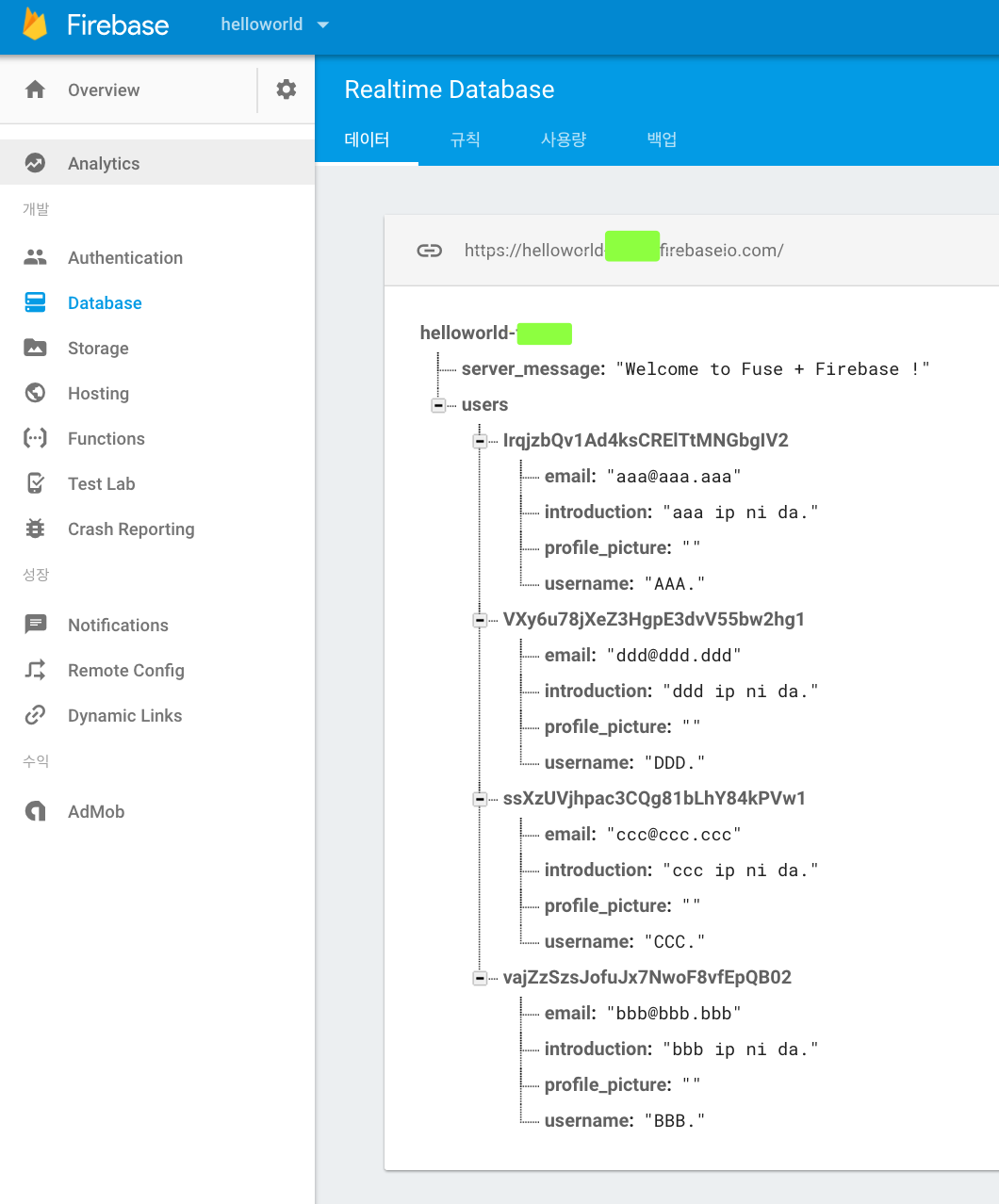Click the username value "AAA."
This screenshot has width=999, height=1204.
[x=675, y=584]
